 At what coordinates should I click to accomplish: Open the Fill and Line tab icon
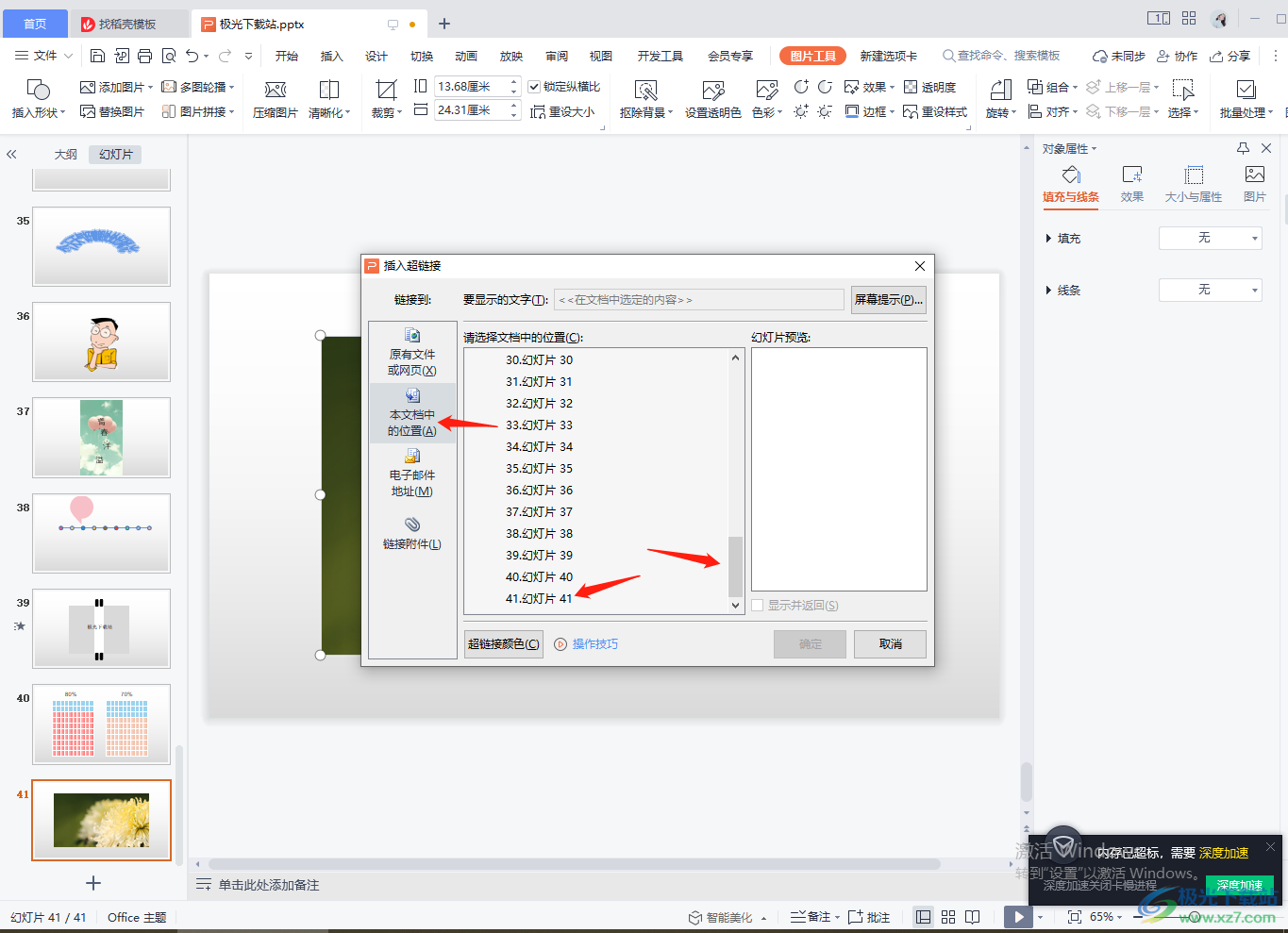click(x=1071, y=175)
